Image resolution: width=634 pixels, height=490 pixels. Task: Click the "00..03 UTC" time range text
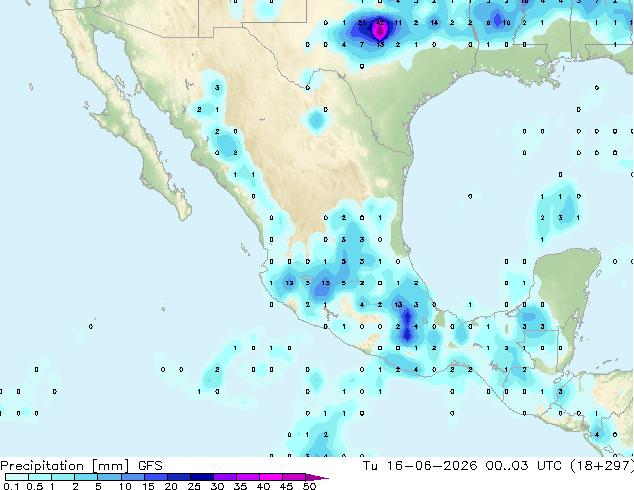pos(524,466)
